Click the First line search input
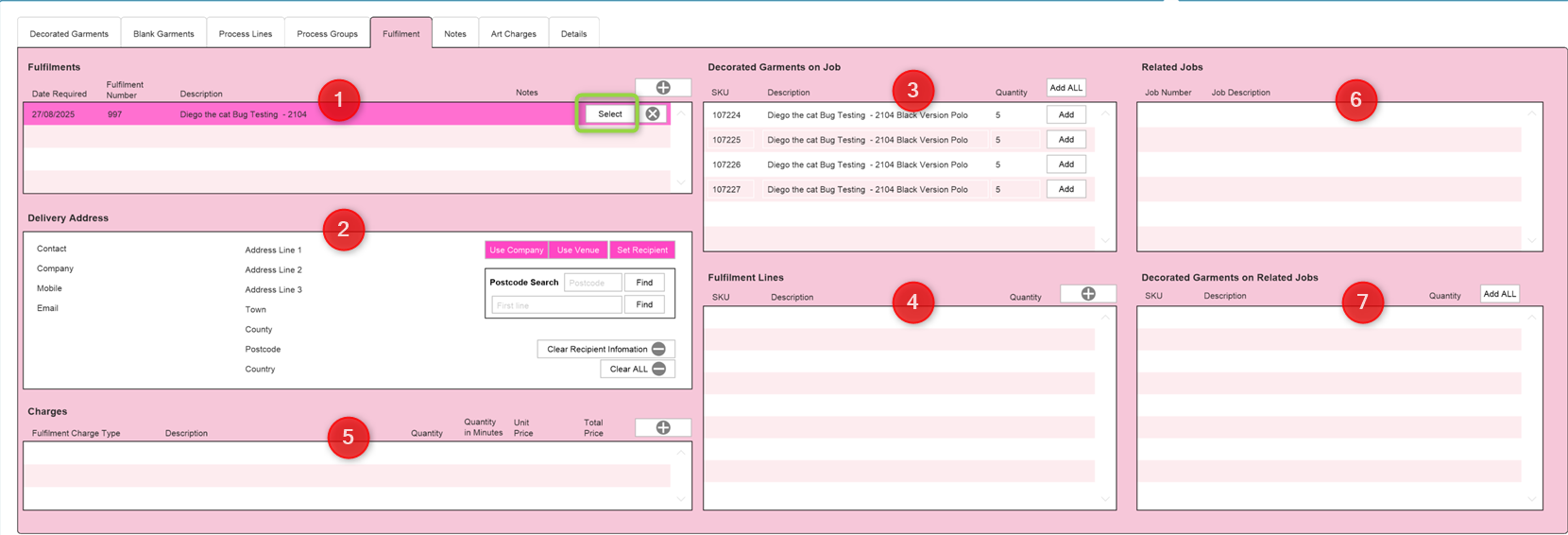 tap(556, 304)
